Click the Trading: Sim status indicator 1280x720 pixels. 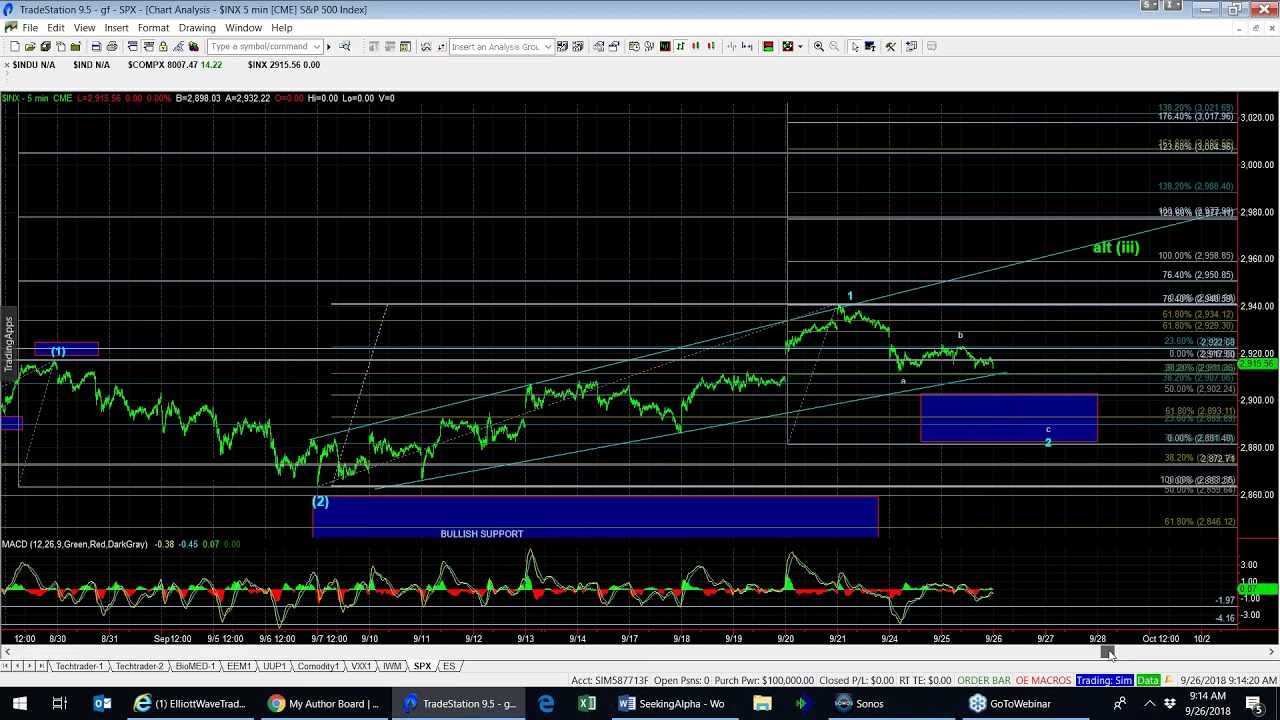(x=1104, y=681)
